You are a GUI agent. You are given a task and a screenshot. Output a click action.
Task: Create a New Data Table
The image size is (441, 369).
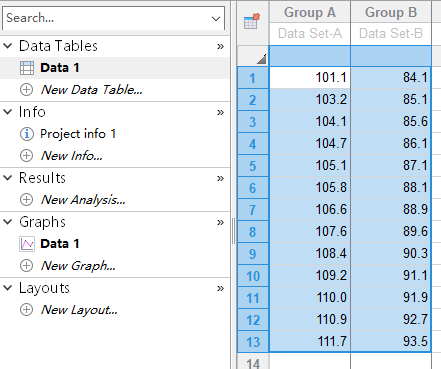coord(92,90)
